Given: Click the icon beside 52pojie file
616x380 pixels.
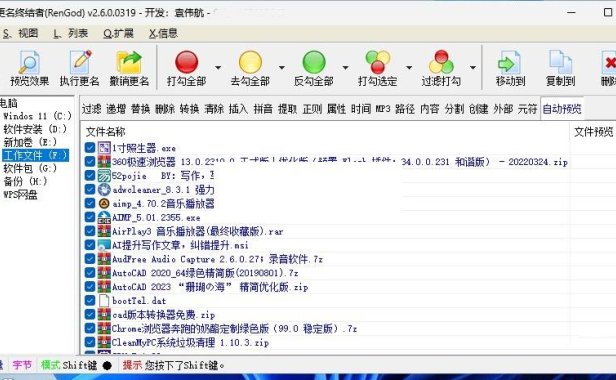Looking at the screenshot, I should click(104, 176).
